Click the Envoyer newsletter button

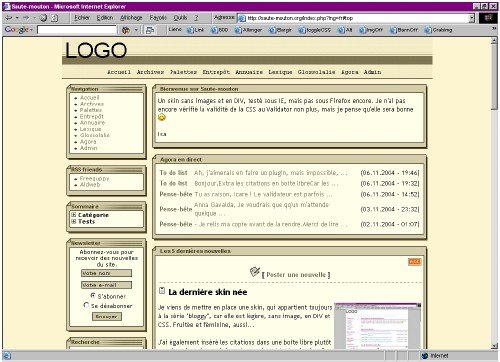point(107,316)
